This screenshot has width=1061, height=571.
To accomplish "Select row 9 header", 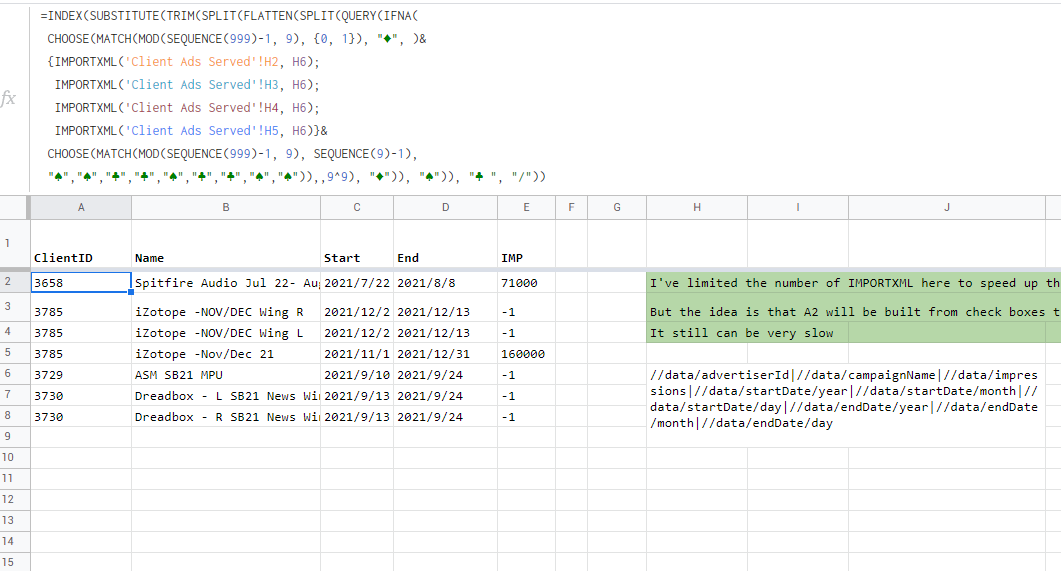I will 15,436.
